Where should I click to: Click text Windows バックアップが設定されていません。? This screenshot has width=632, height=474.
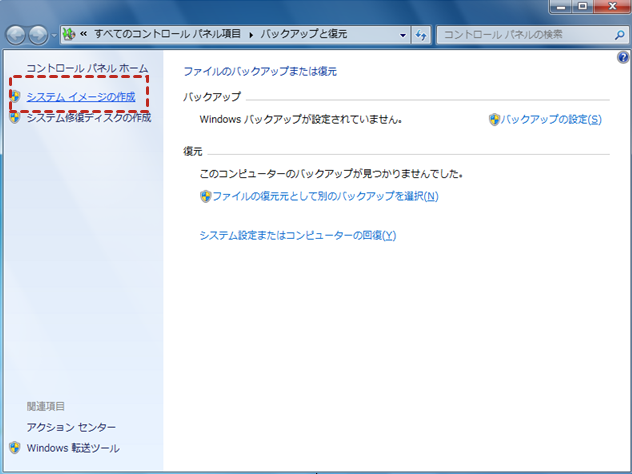tap(301, 119)
